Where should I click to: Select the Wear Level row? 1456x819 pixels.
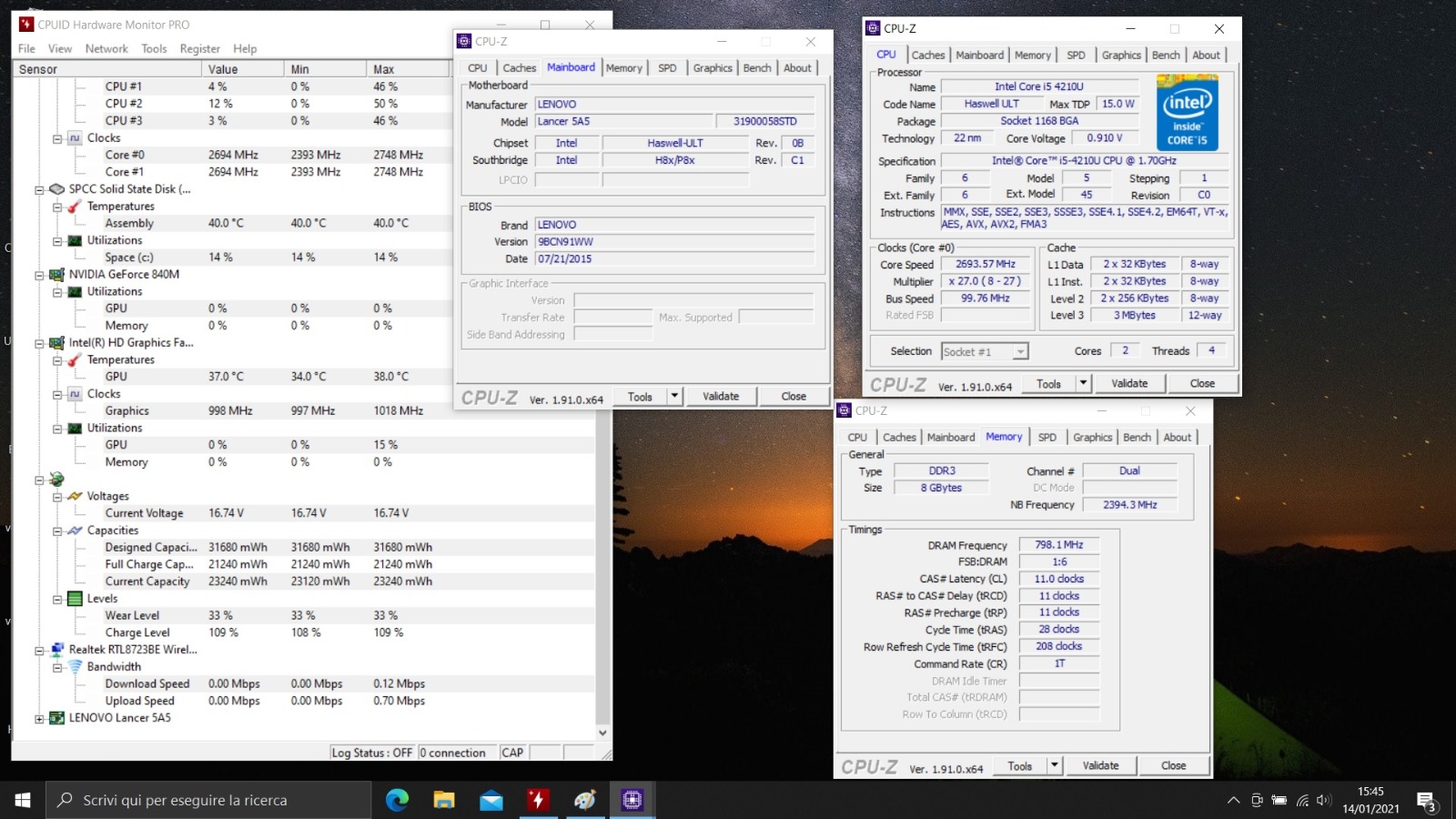[304, 616]
